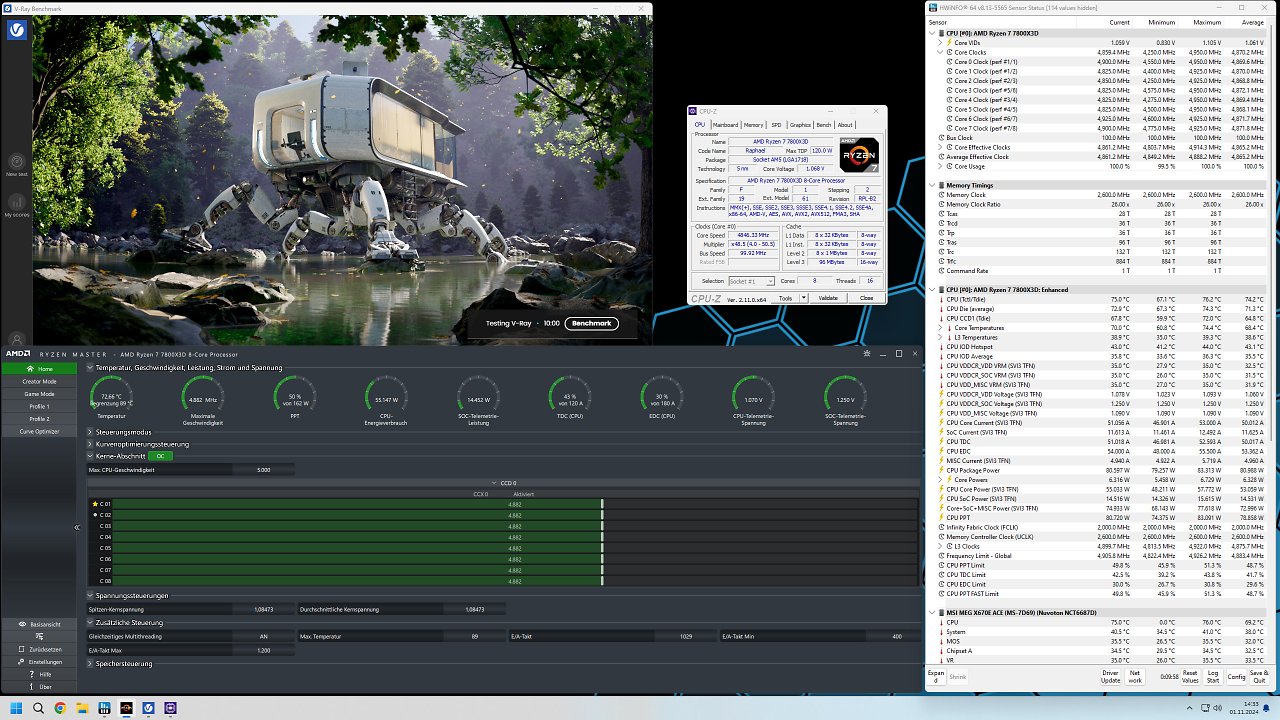
Task: Open taskbar Search
Action: coord(38,708)
